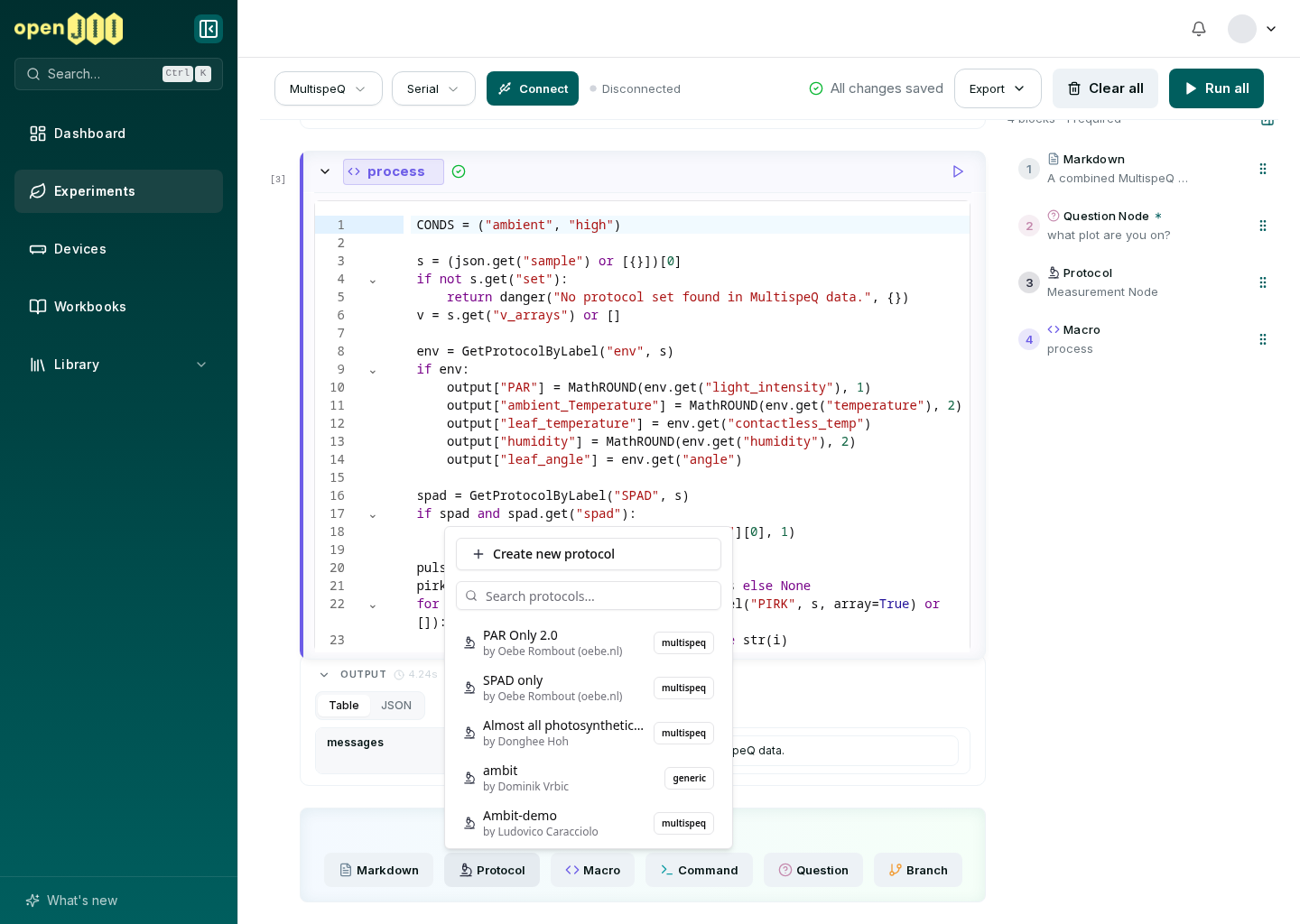Open the MultispeQ device dropdown
1300x924 pixels.
click(x=329, y=88)
